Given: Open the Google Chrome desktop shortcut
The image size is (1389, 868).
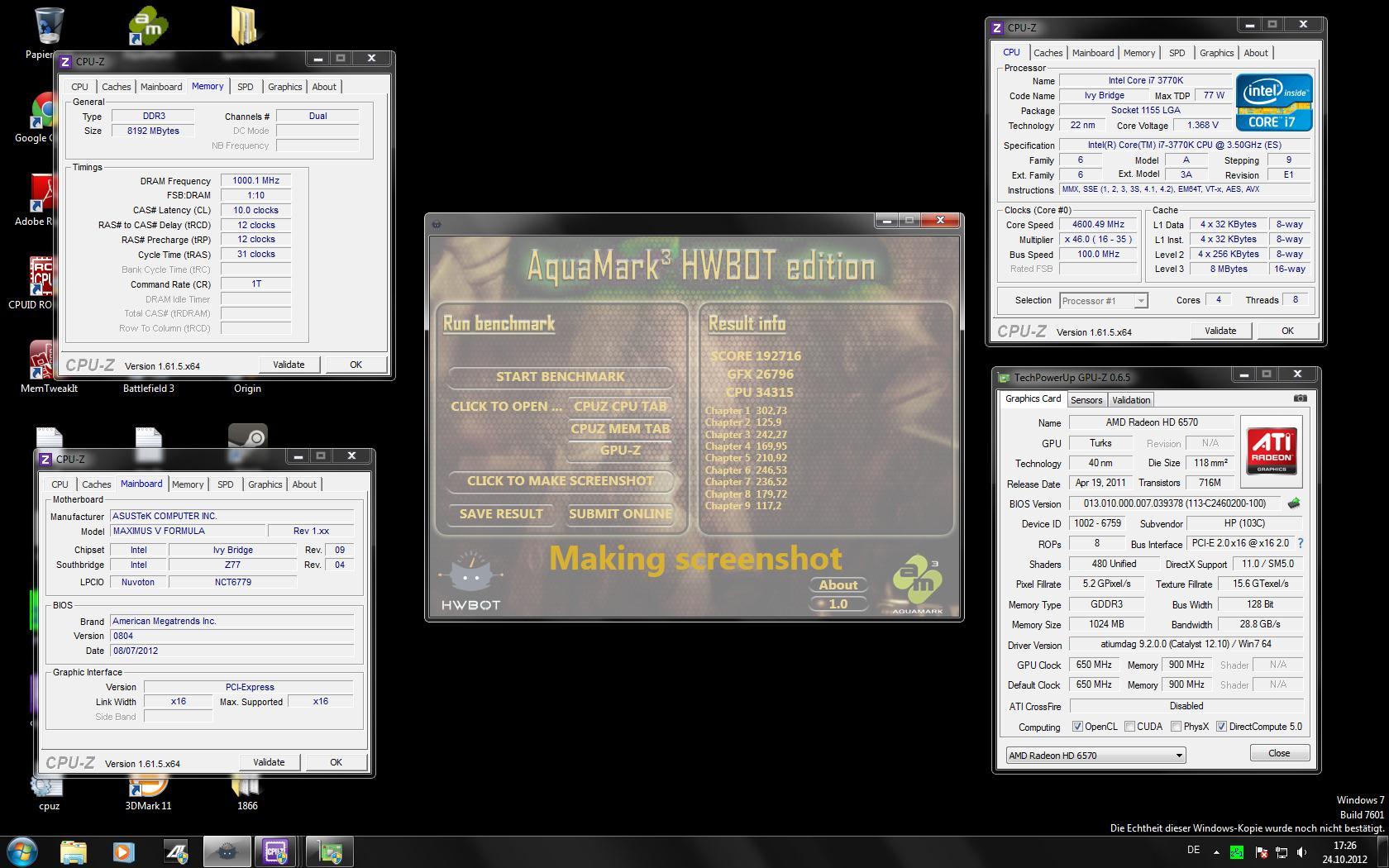Looking at the screenshot, I should [x=43, y=111].
